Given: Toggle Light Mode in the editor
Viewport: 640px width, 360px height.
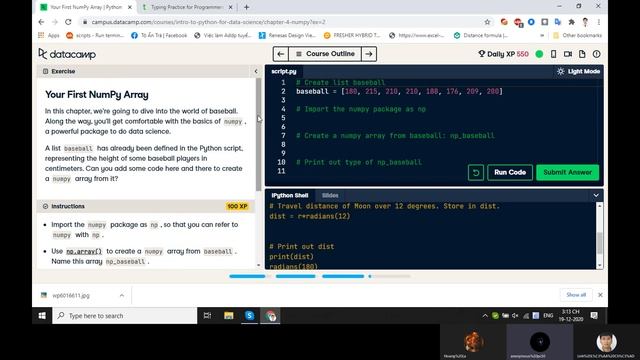Looking at the screenshot, I should tap(578, 71).
